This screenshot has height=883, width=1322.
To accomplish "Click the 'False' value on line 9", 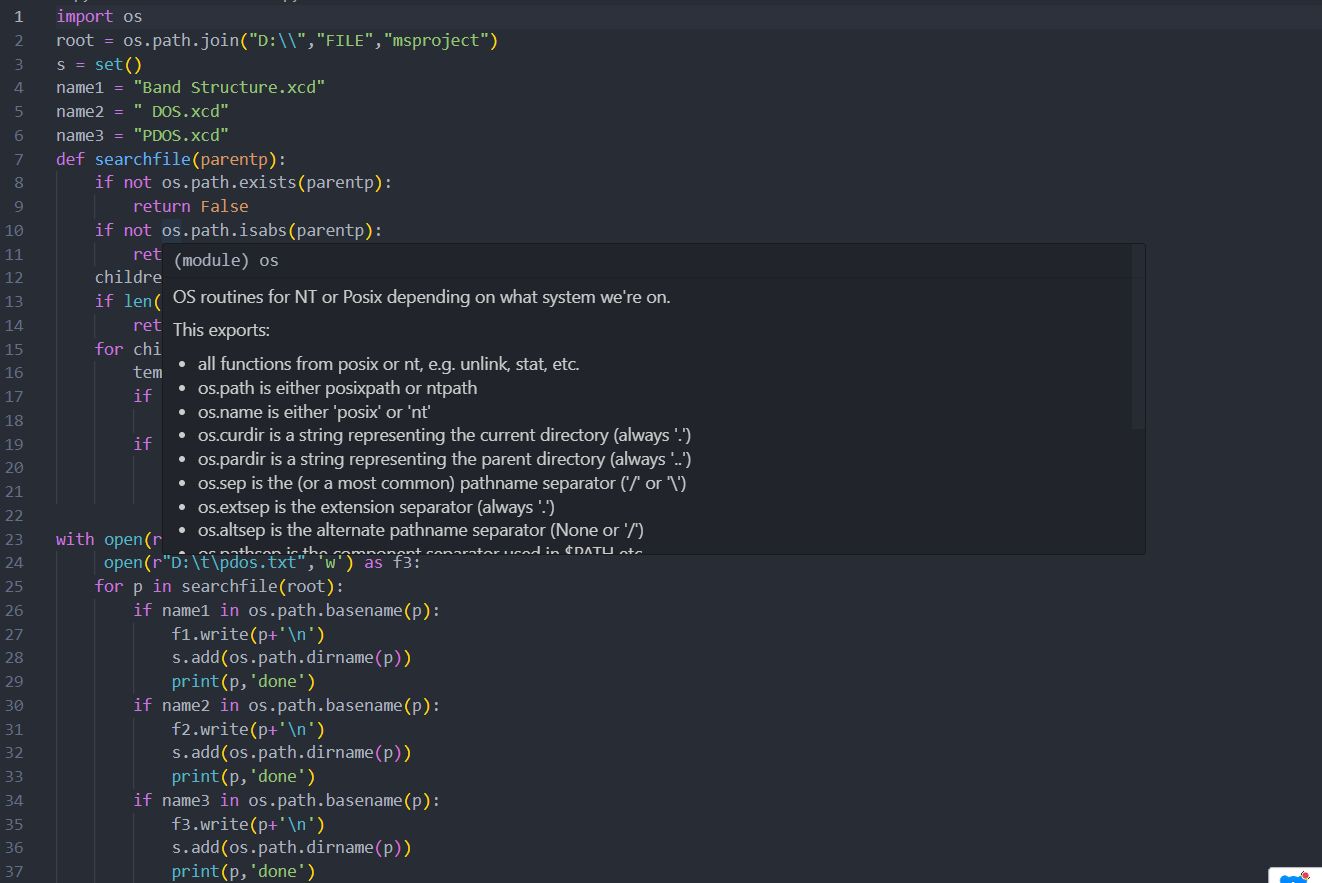I will (224, 206).
